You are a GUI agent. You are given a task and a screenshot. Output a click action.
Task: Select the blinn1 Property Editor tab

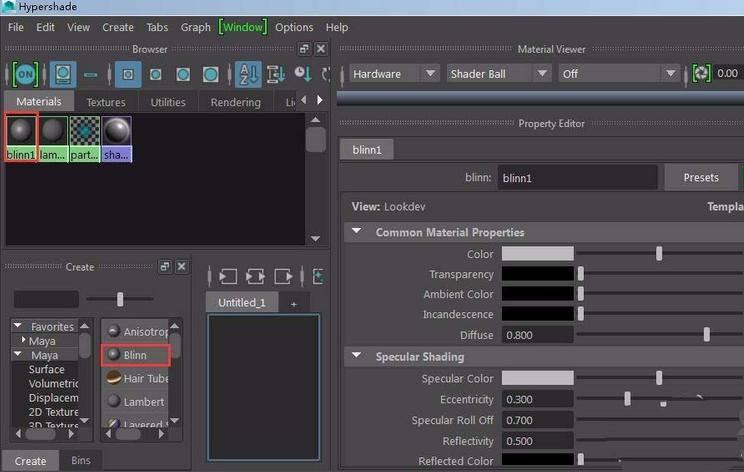pos(367,150)
